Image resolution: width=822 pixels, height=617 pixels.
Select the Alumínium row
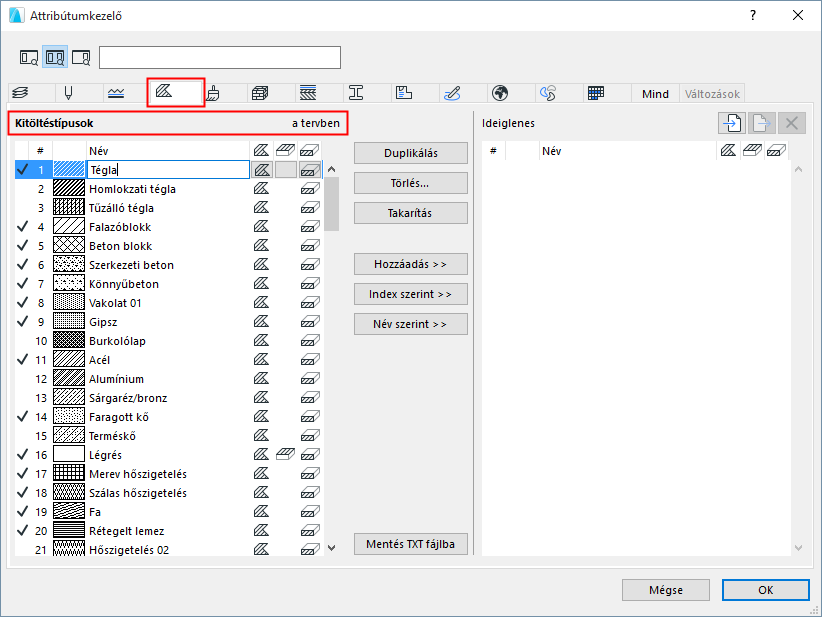coord(169,379)
